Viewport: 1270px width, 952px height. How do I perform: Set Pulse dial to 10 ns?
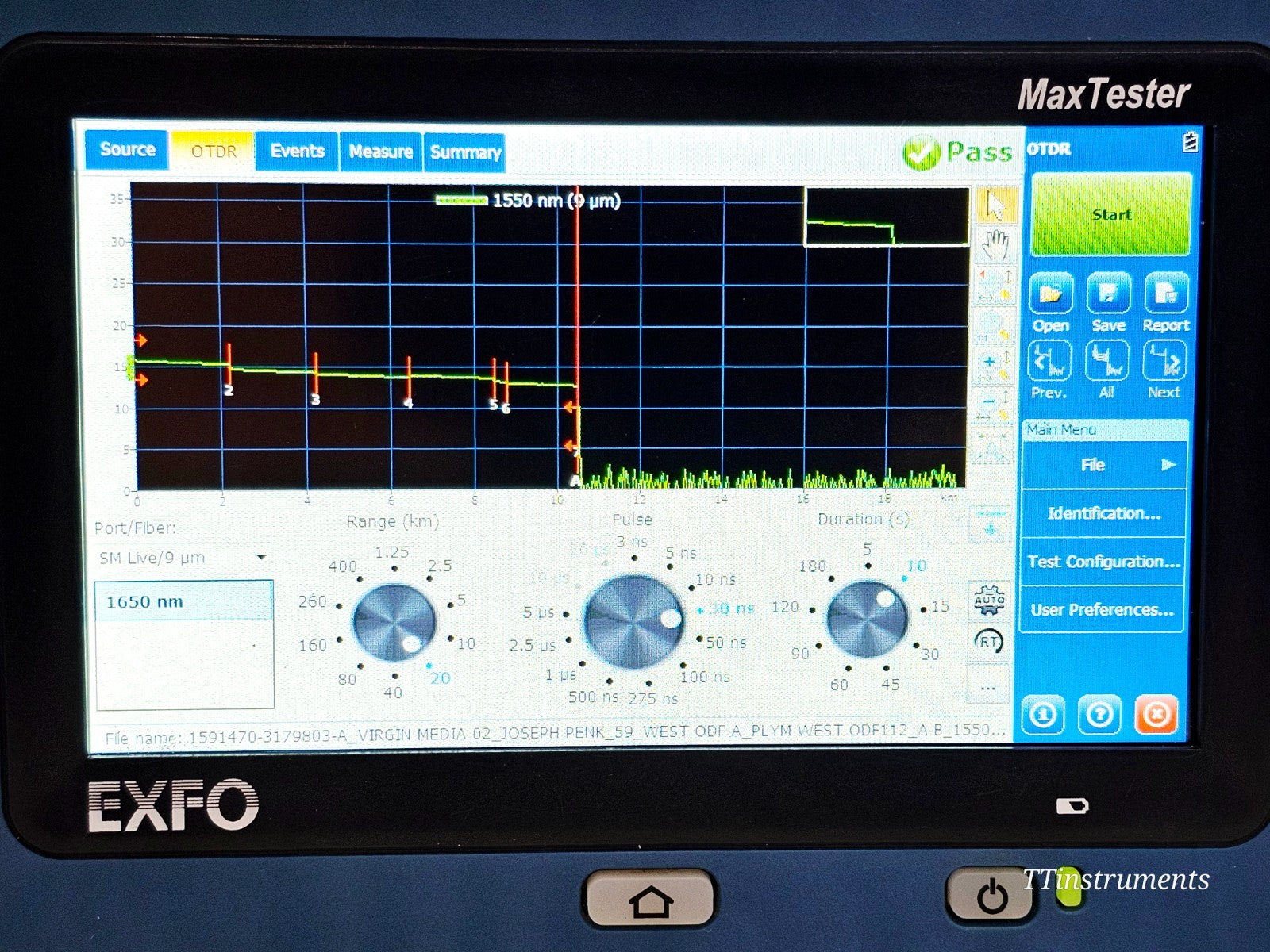click(716, 580)
